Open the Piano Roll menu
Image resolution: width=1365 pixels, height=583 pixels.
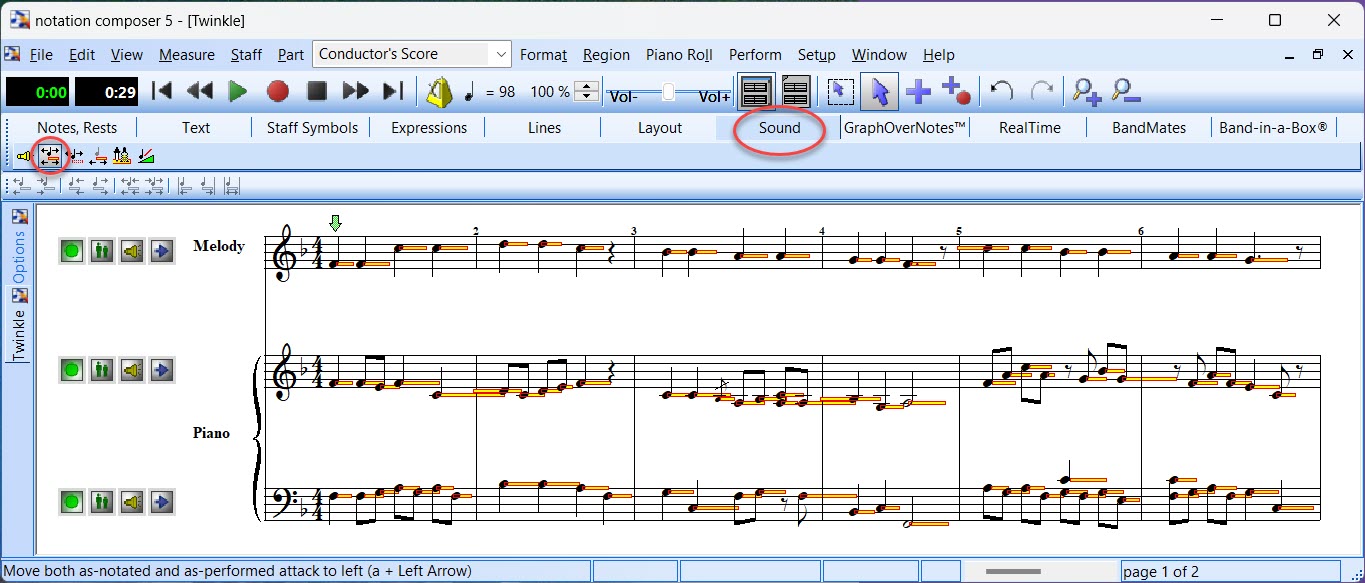coord(678,55)
